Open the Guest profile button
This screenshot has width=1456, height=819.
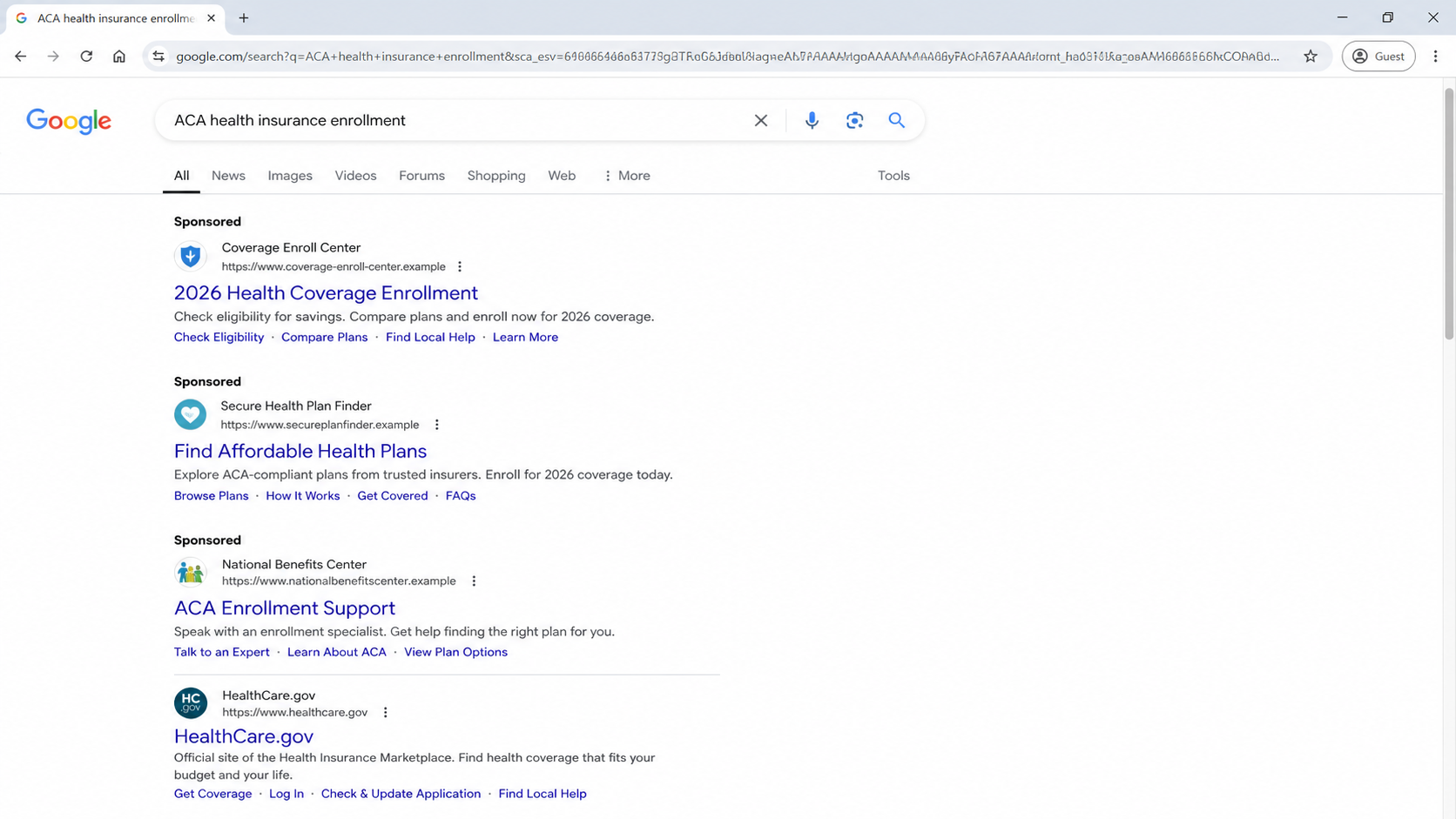(1378, 57)
